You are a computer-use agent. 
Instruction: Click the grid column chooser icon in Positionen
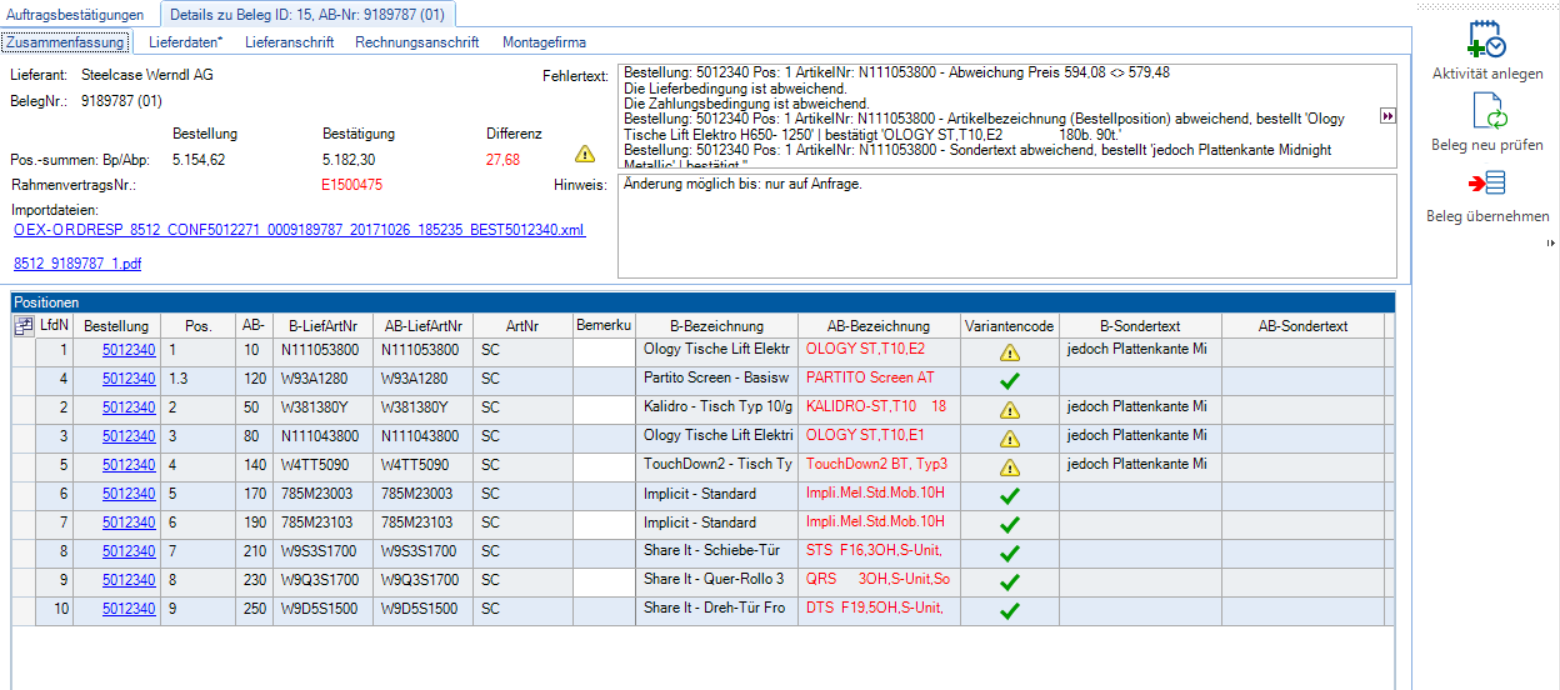click(x=23, y=326)
